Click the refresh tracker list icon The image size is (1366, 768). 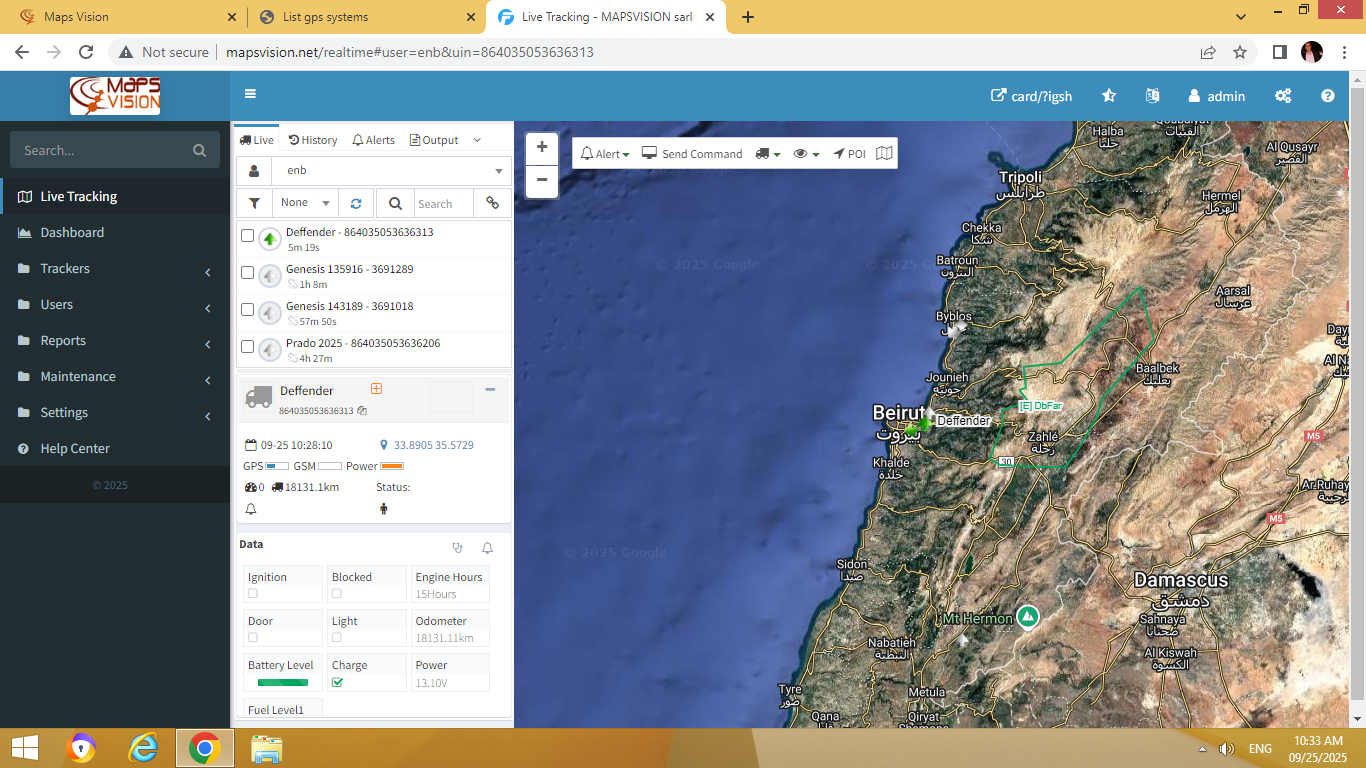coord(356,203)
